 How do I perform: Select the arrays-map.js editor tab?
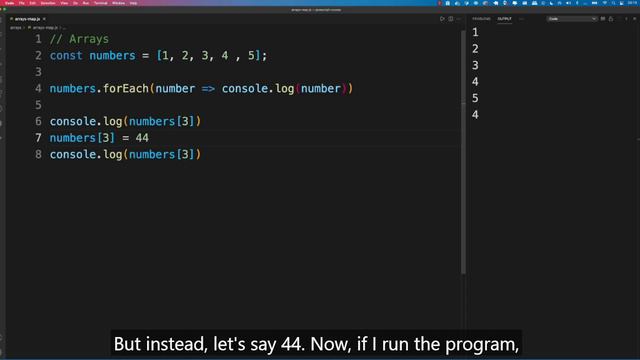click(x=27, y=19)
